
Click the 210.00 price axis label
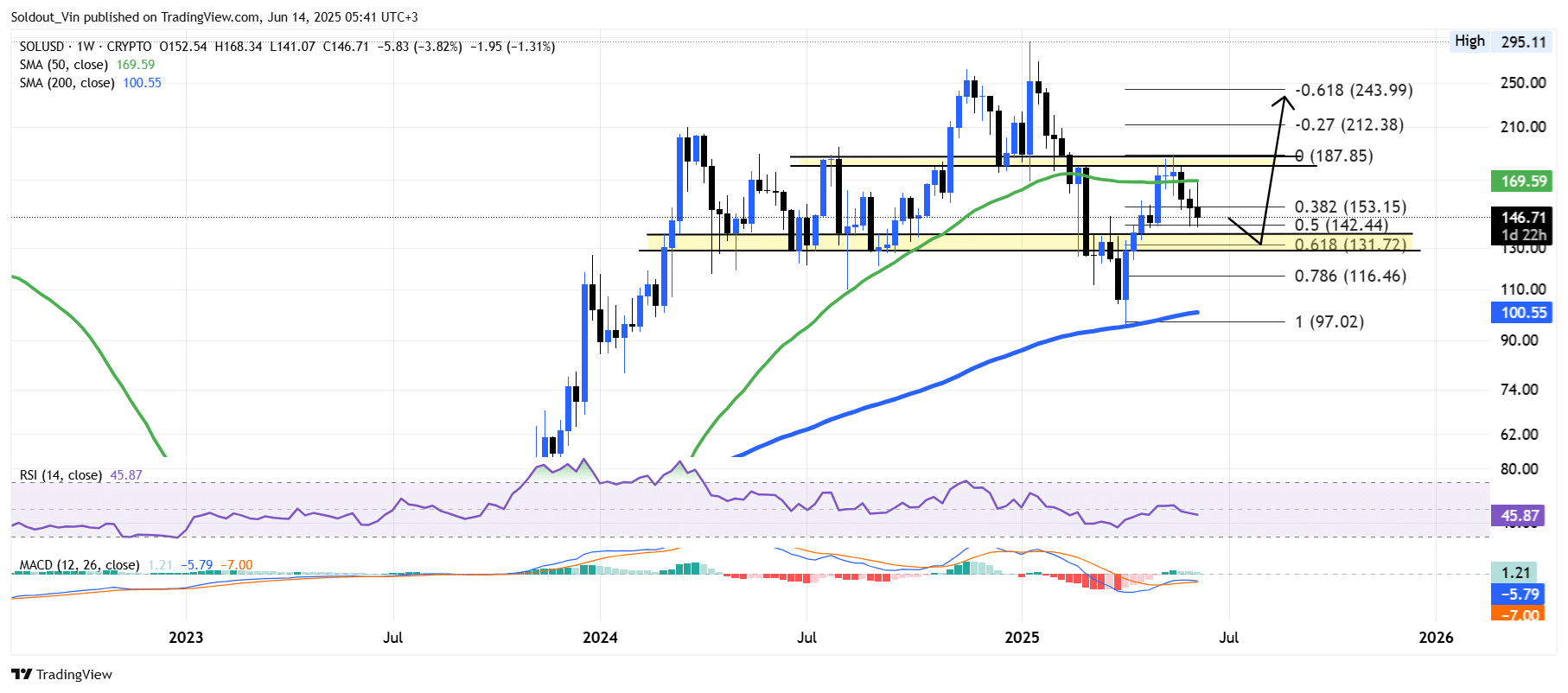1523,127
